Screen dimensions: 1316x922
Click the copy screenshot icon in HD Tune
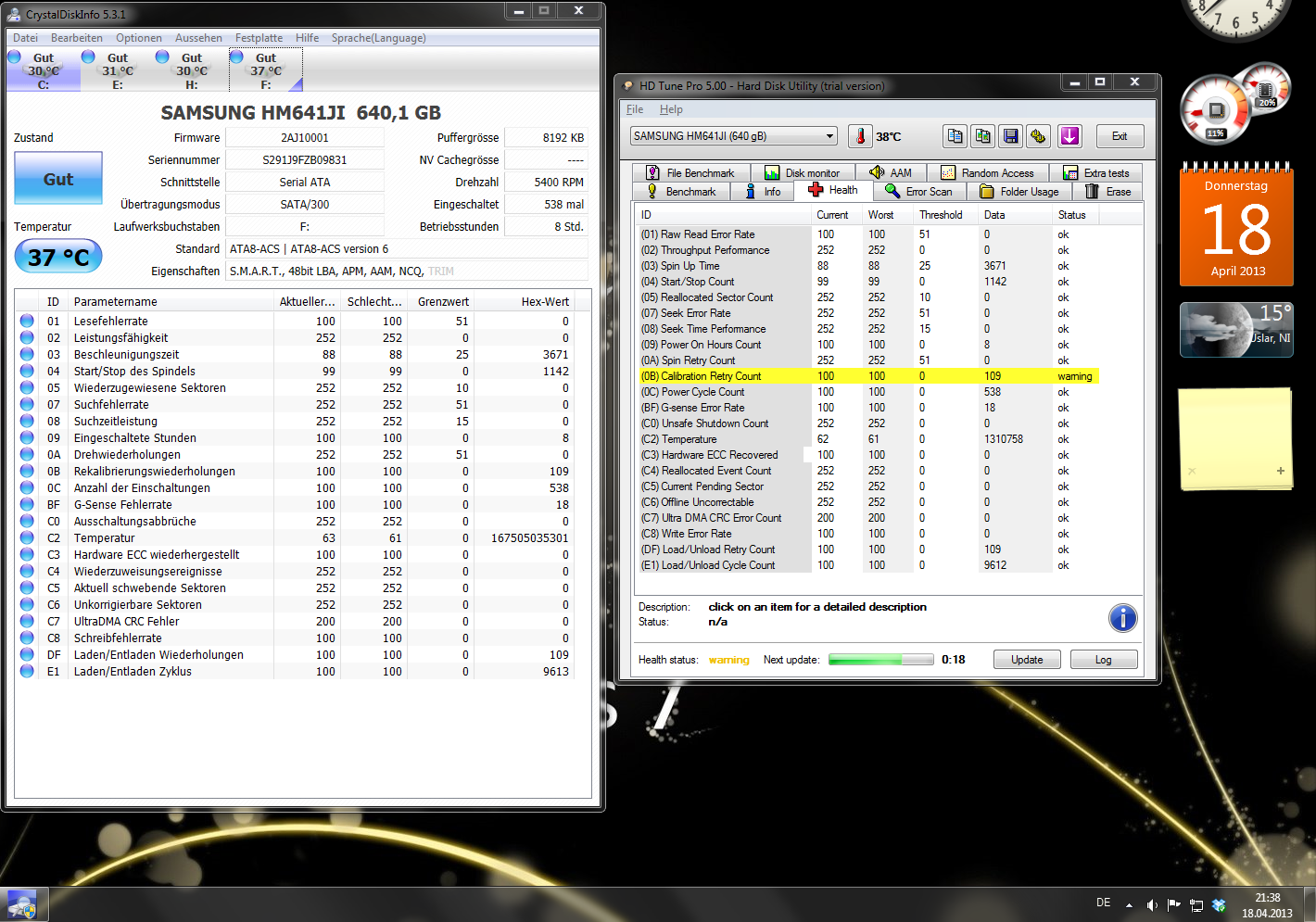[x=982, y=136]
